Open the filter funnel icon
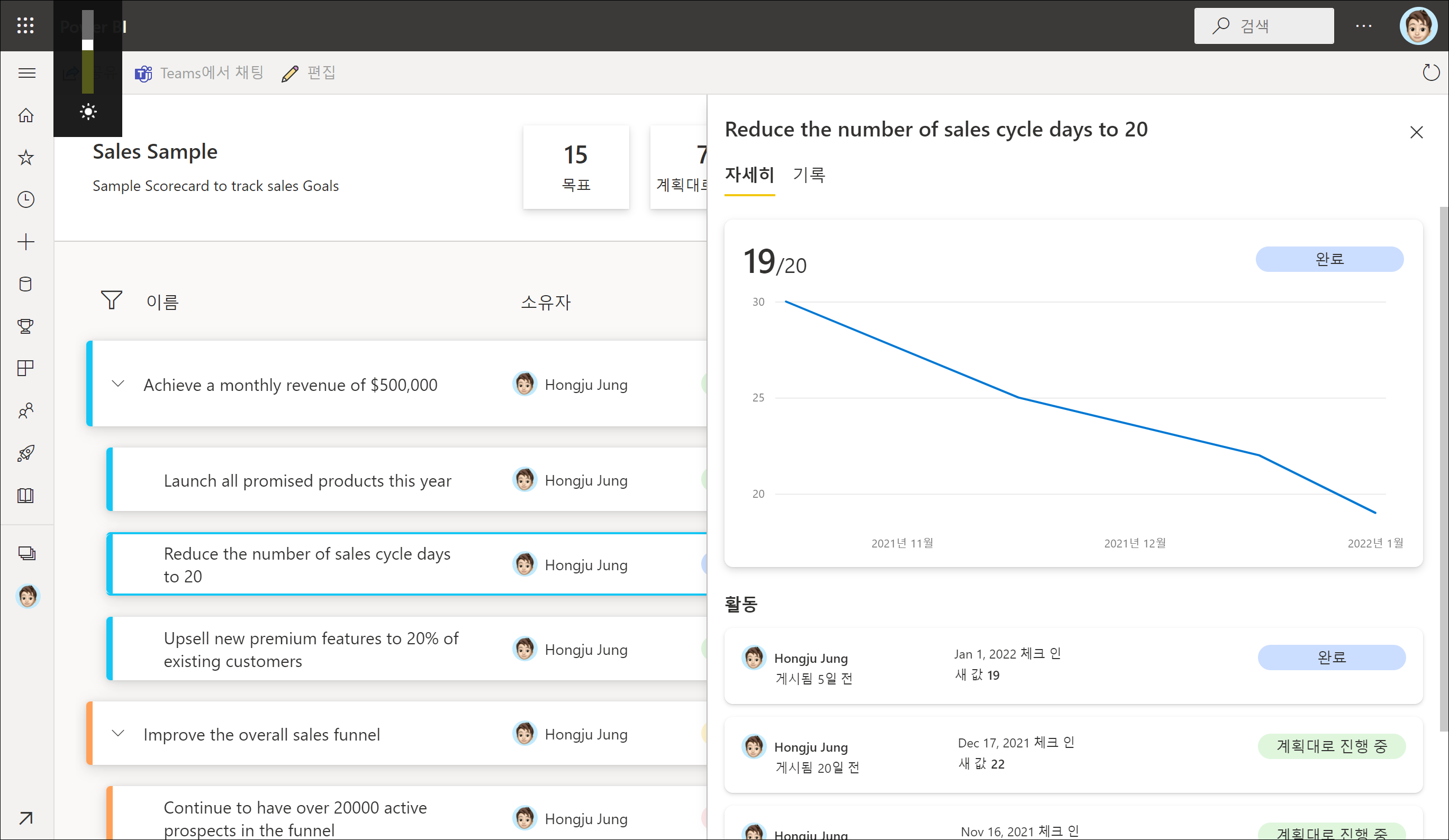Screen dimensions: 1449x840 [112, 299]
